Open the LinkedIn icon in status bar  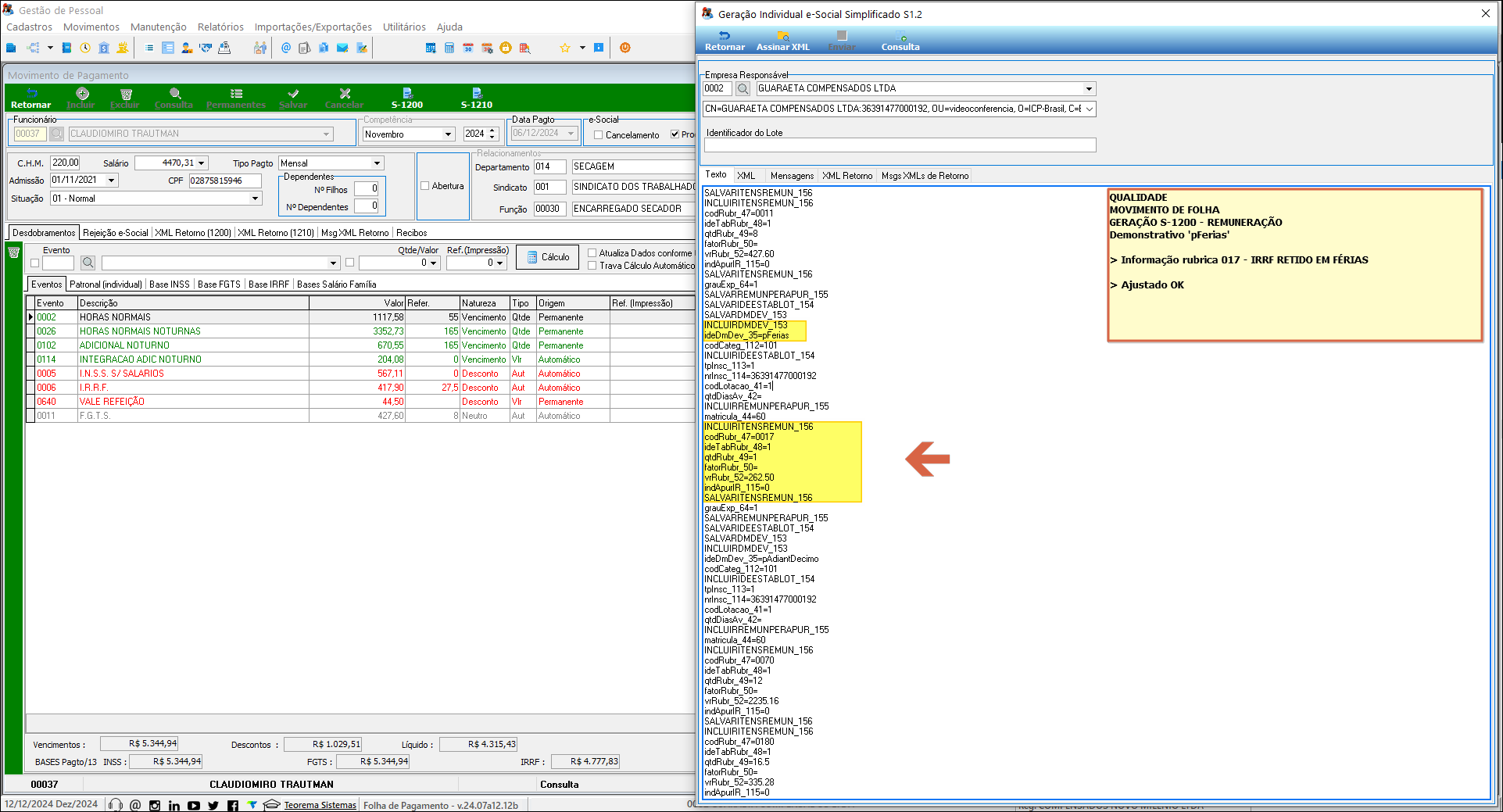coord(174,805)
